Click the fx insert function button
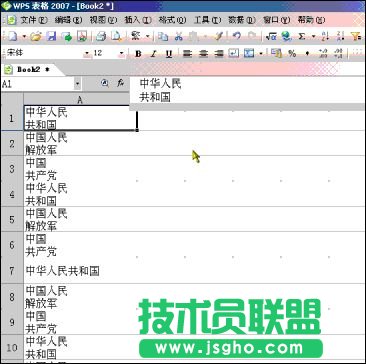The width and height of the screenshot is (366, 364). click(121, 84)
